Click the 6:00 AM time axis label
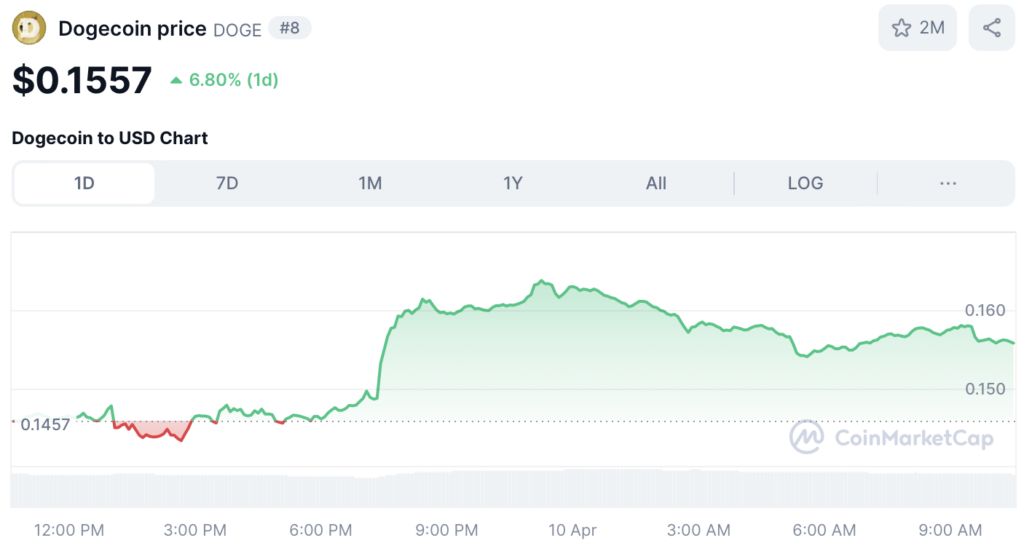Image resolution: width=1024 pixels, height=543 pixels. point(824,530)
